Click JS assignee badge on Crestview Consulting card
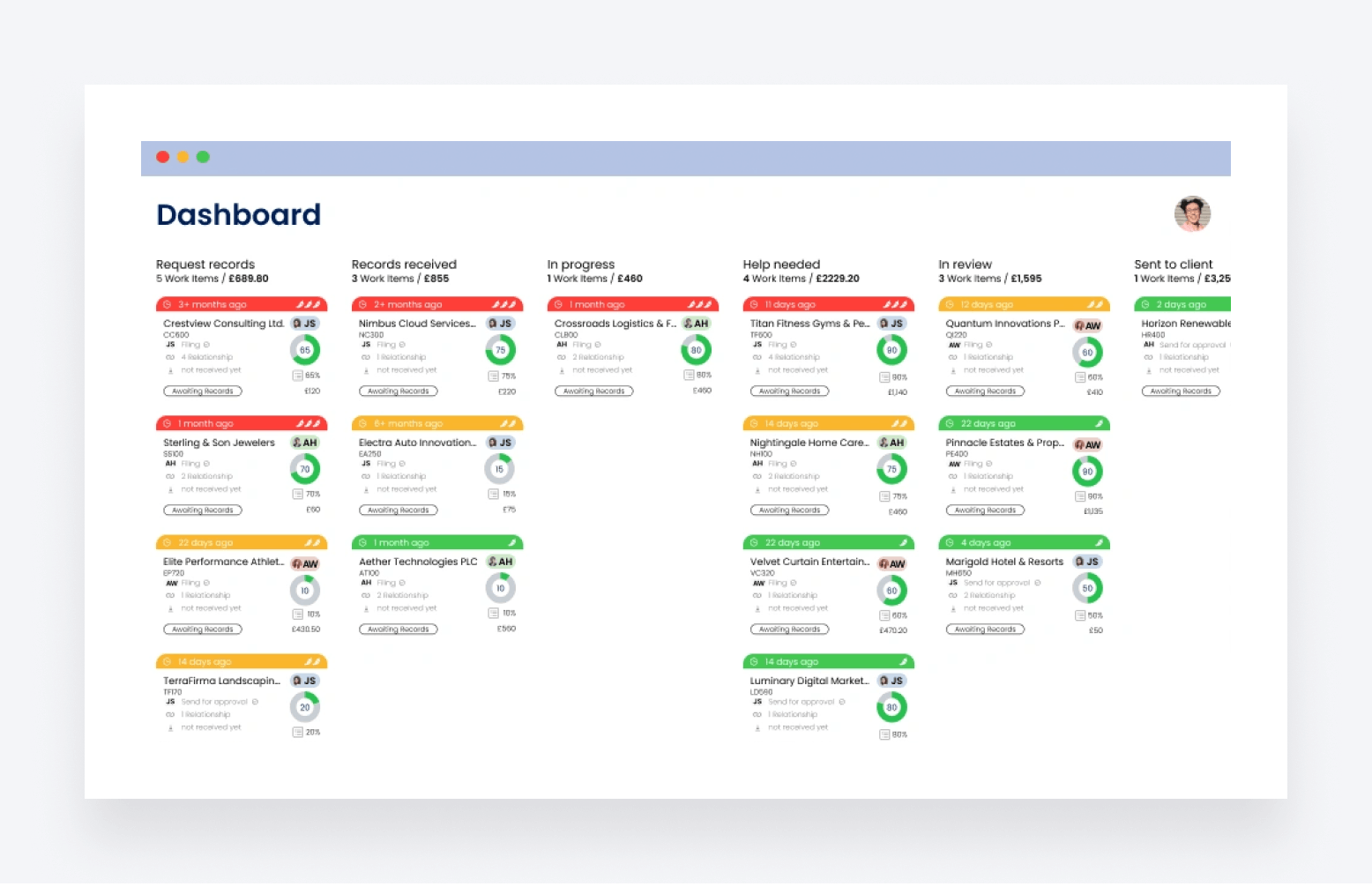The height and width of the screenshot is (894, 1372). pos(304,324)
